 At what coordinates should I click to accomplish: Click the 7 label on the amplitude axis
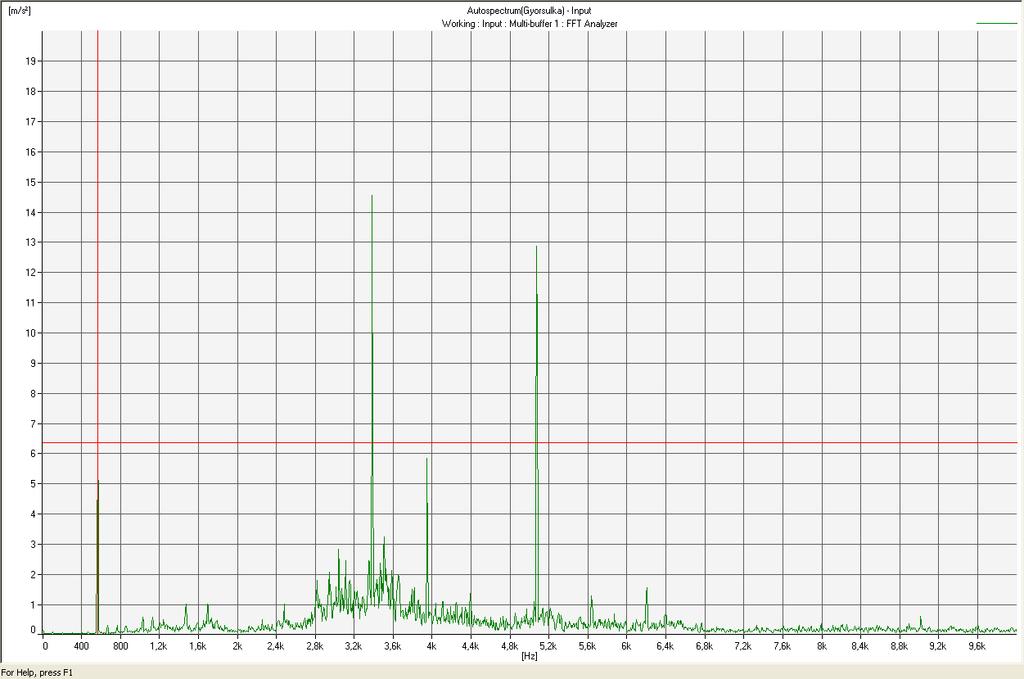[x=33, y=424]
